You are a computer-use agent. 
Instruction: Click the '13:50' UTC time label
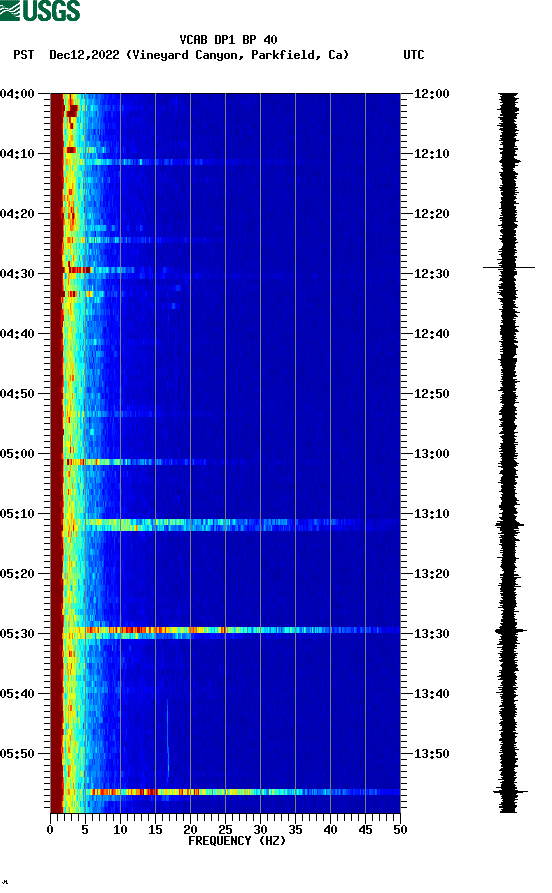431,753
